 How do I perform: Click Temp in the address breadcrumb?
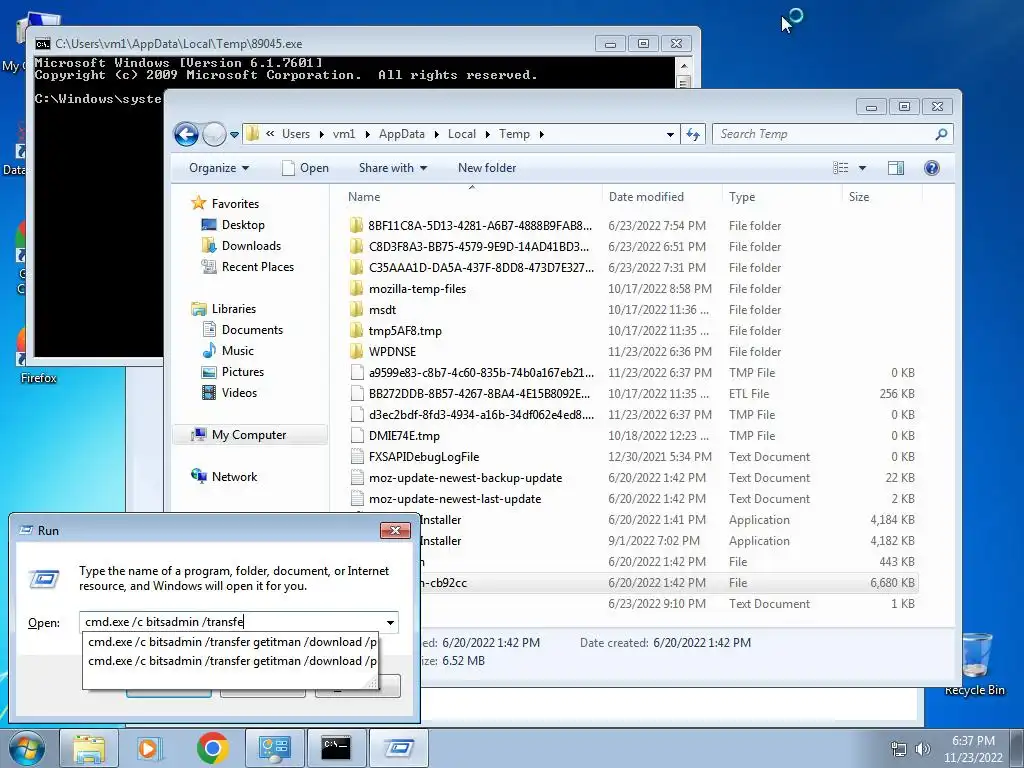tap(515, 134)
